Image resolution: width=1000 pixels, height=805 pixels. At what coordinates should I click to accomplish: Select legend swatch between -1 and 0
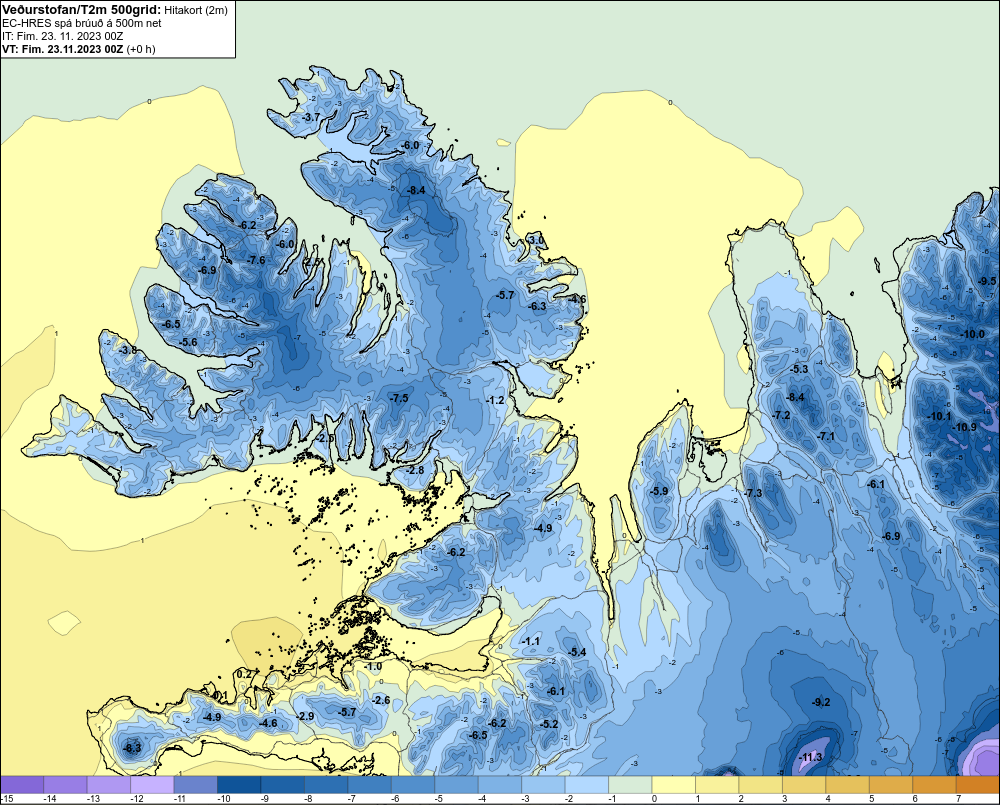coord(629,785)
